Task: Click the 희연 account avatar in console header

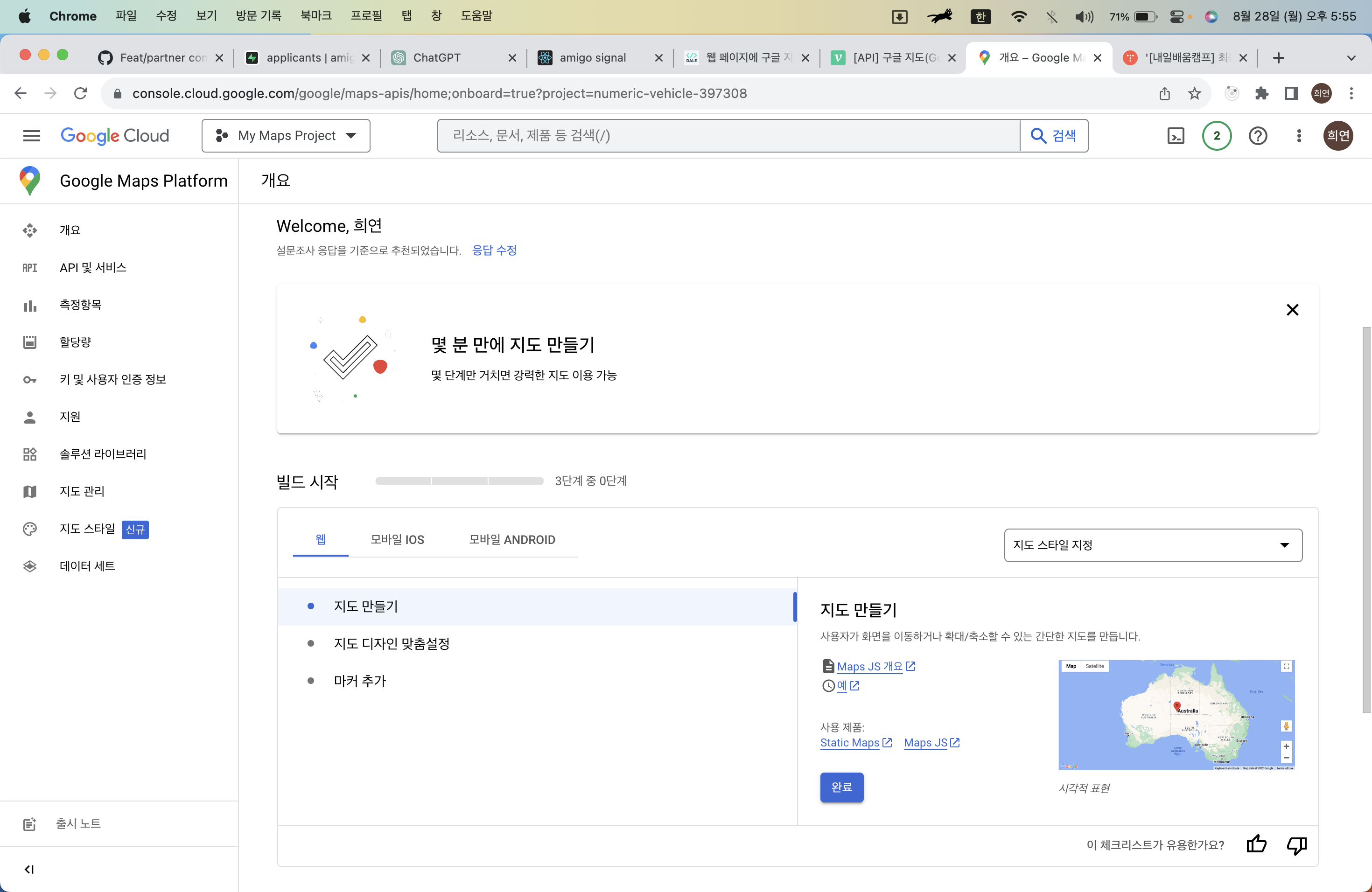Action: click(1338, 136)
